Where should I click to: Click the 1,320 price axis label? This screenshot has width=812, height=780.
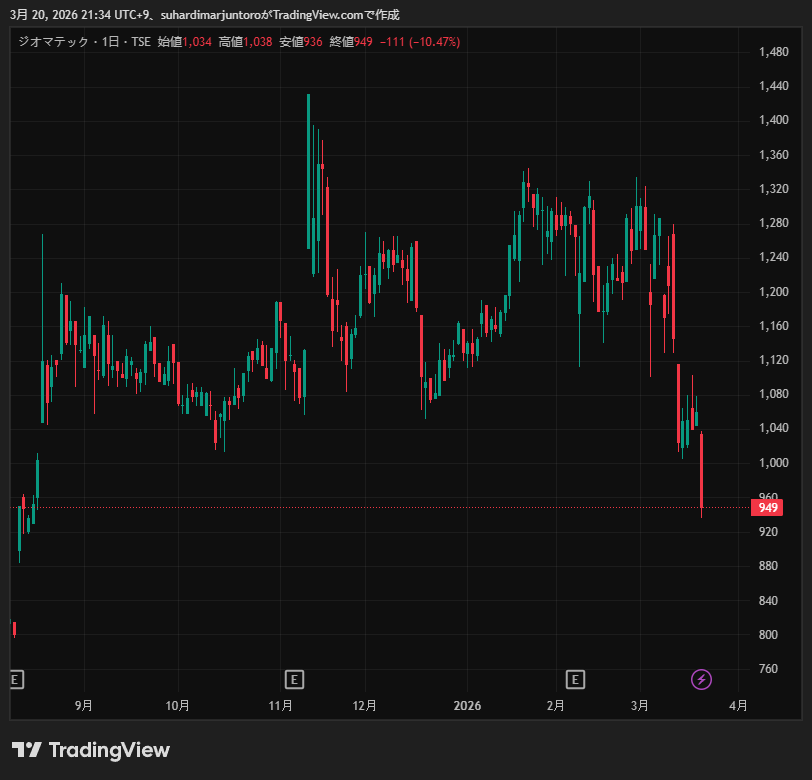point(773,189)
